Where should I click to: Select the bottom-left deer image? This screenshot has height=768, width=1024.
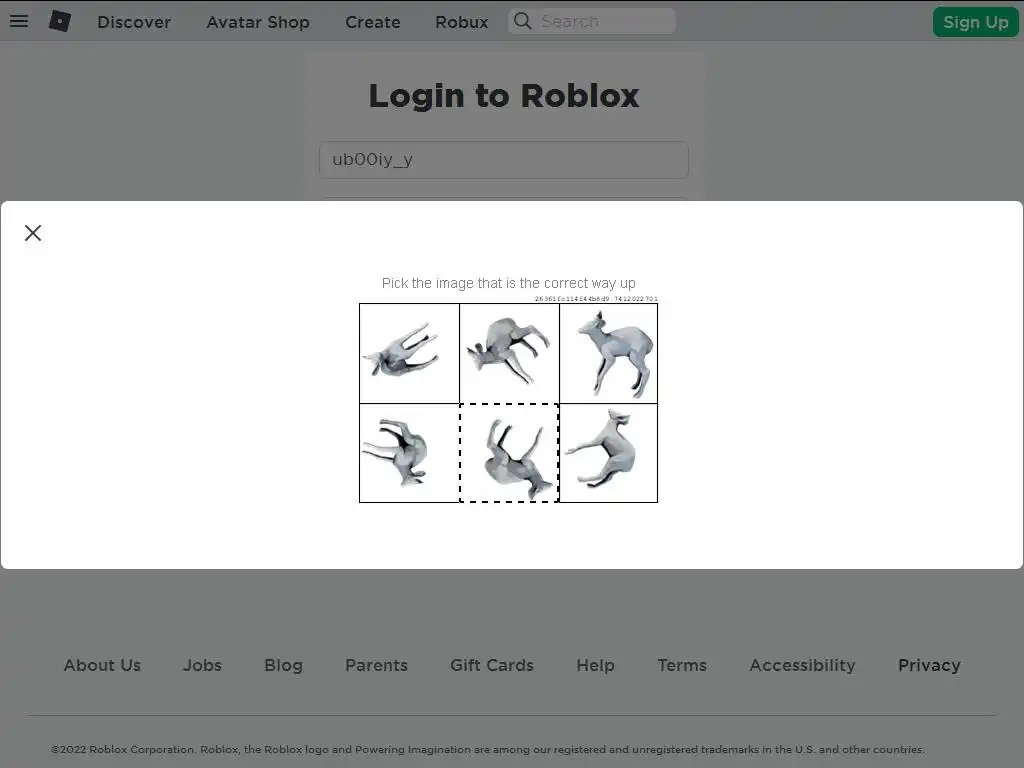tap(409, 453)
